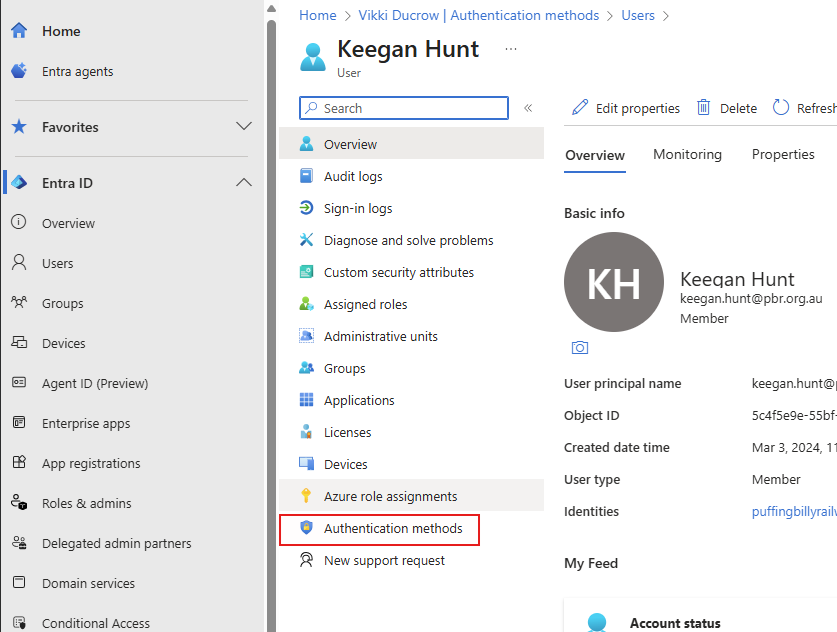Viewport: 837px width, 632px height.
Task: Collapse the user menu with double chevron
Action: coord(528,108)
